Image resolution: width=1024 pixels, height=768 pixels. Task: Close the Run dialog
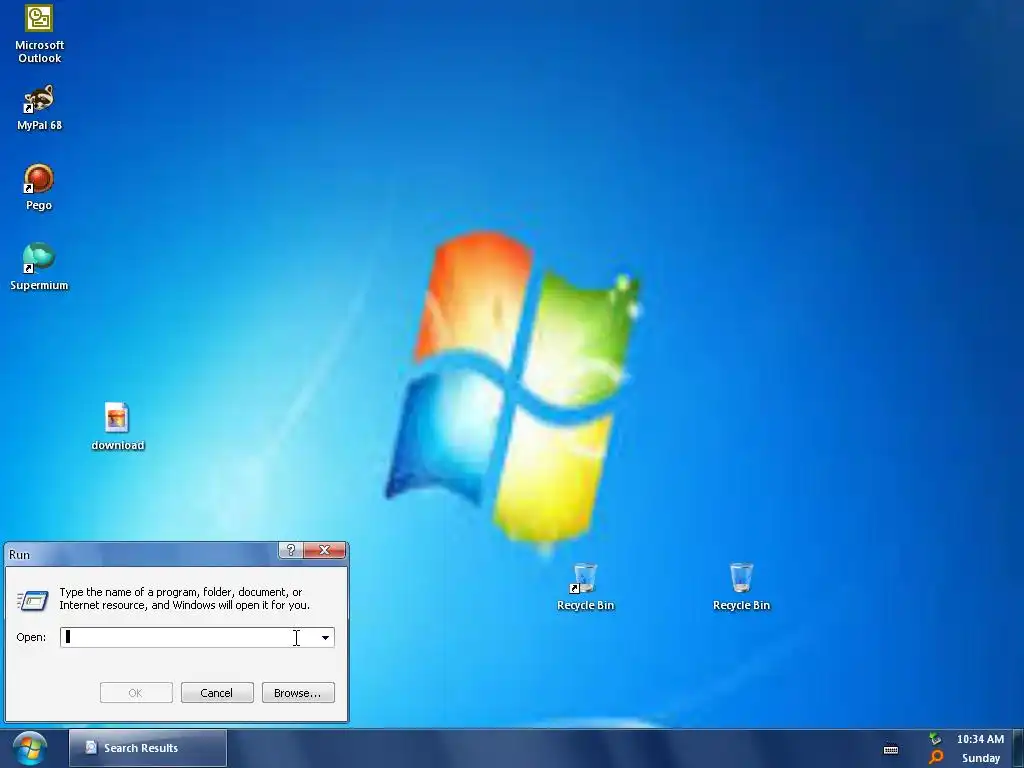[325, 551]
